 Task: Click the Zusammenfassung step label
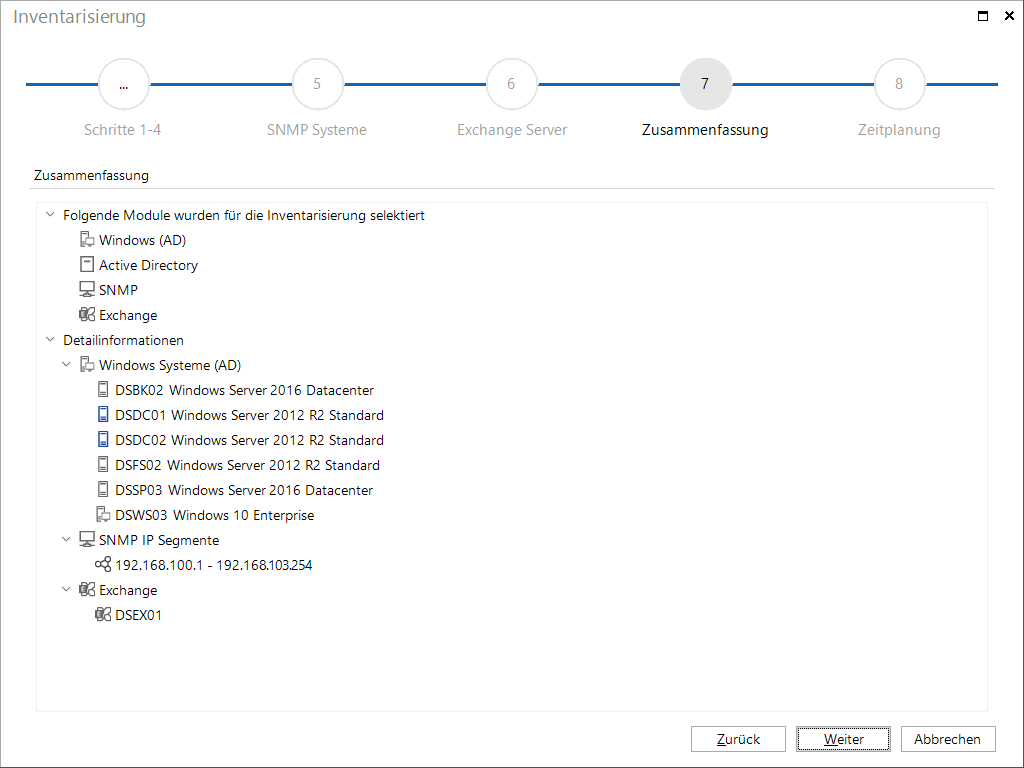coord(705,130)
